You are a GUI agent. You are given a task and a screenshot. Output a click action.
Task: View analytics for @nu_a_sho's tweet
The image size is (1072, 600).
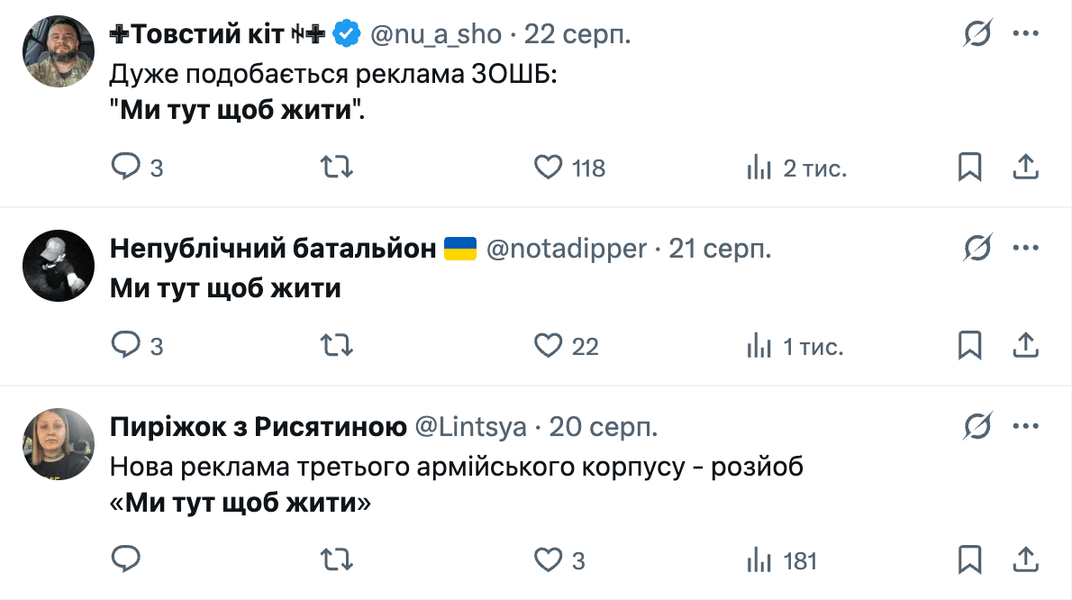tap(759, 167)
